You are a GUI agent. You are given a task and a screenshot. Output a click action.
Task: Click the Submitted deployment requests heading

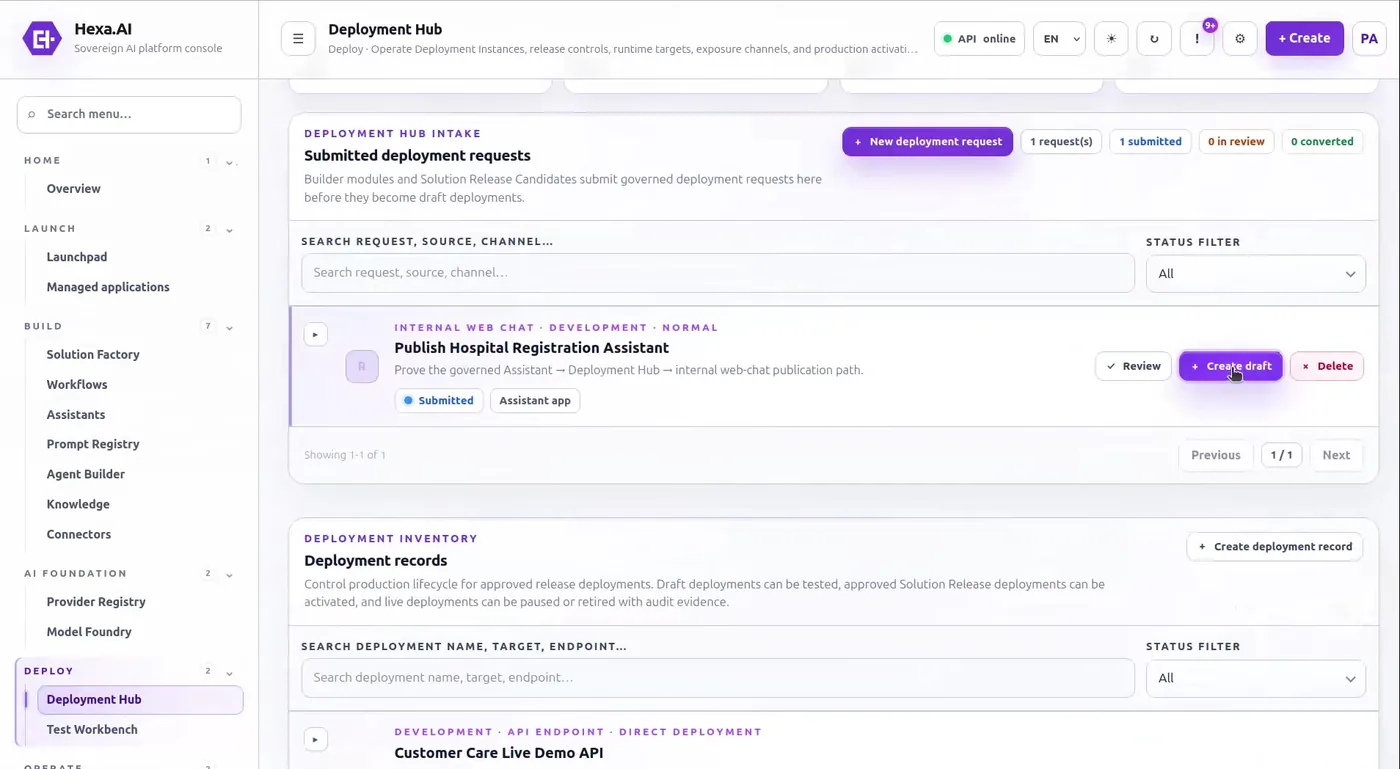[417, 156]
